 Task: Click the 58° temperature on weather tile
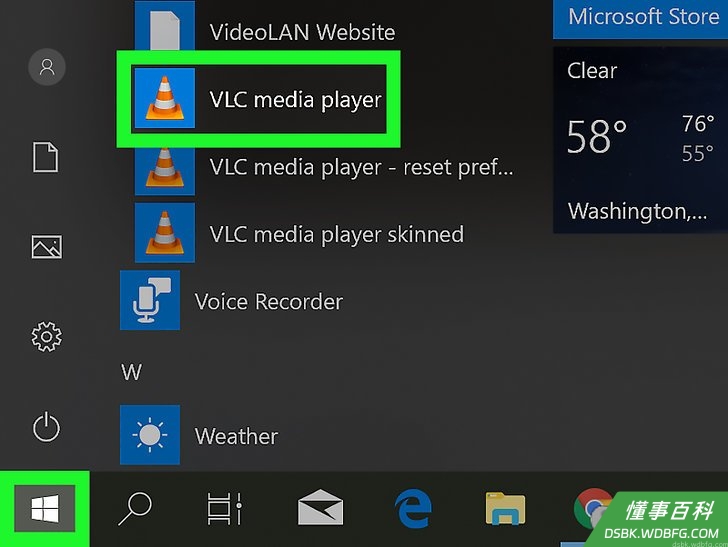coord(597,137)
